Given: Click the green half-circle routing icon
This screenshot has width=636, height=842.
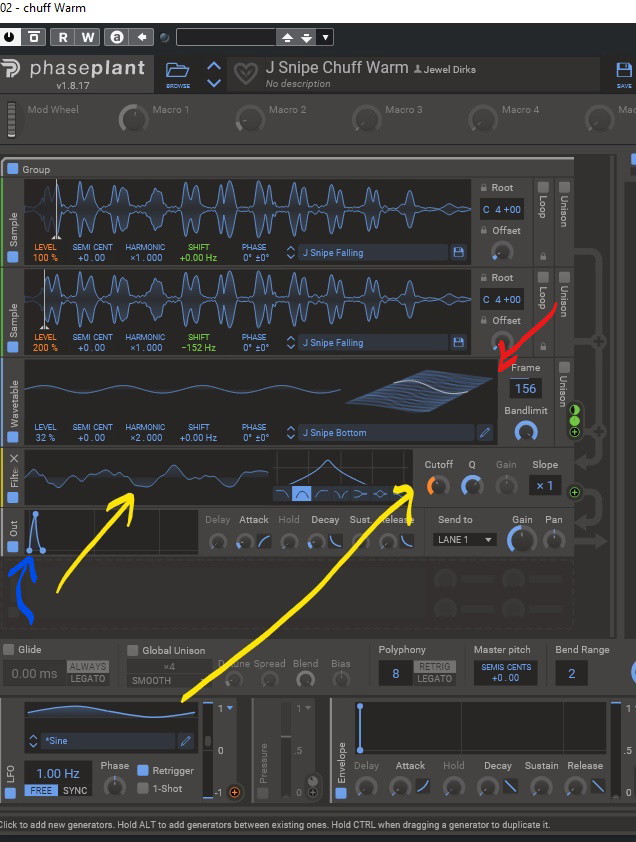Looking at the screenshot, I should click(x=574, y=410).
